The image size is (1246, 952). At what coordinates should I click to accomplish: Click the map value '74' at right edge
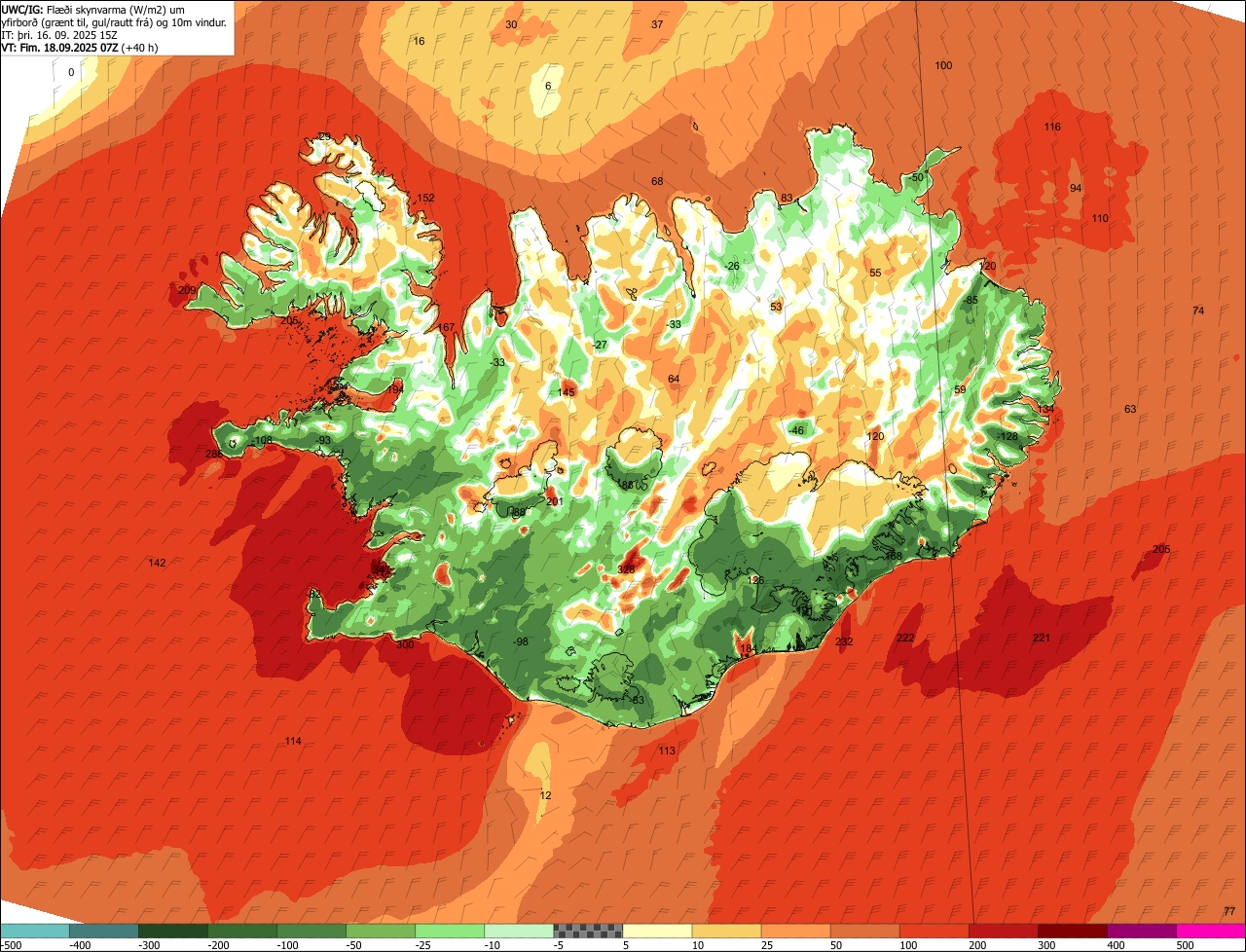1198,311
